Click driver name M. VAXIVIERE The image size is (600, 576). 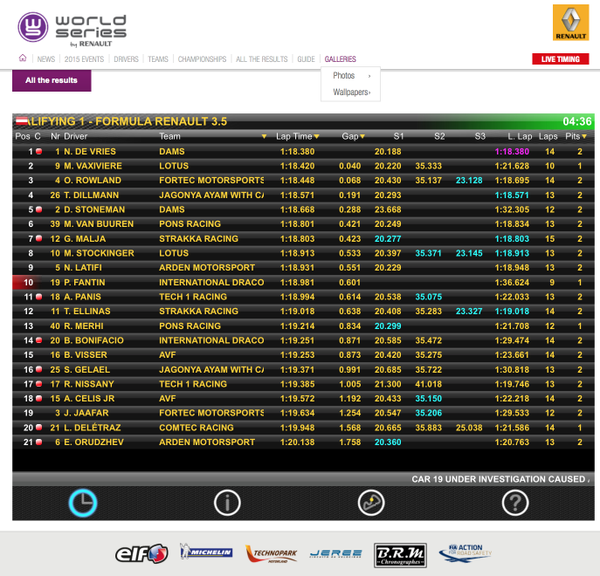(x=93, y=166)
